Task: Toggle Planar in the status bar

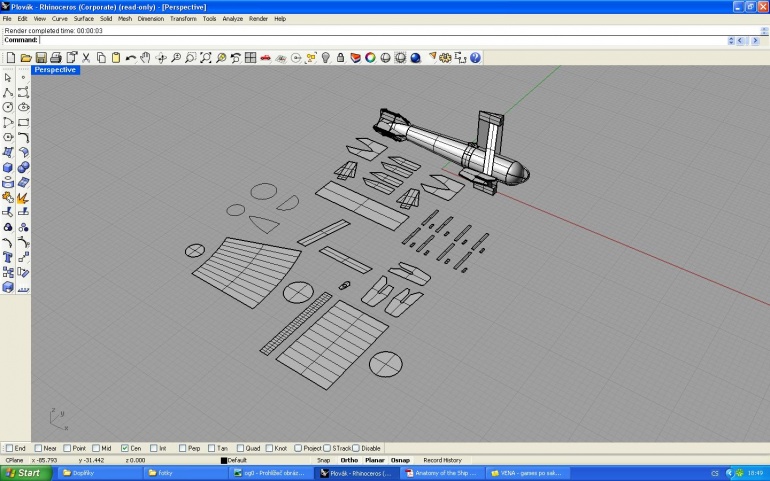Action: coord(375,460)
